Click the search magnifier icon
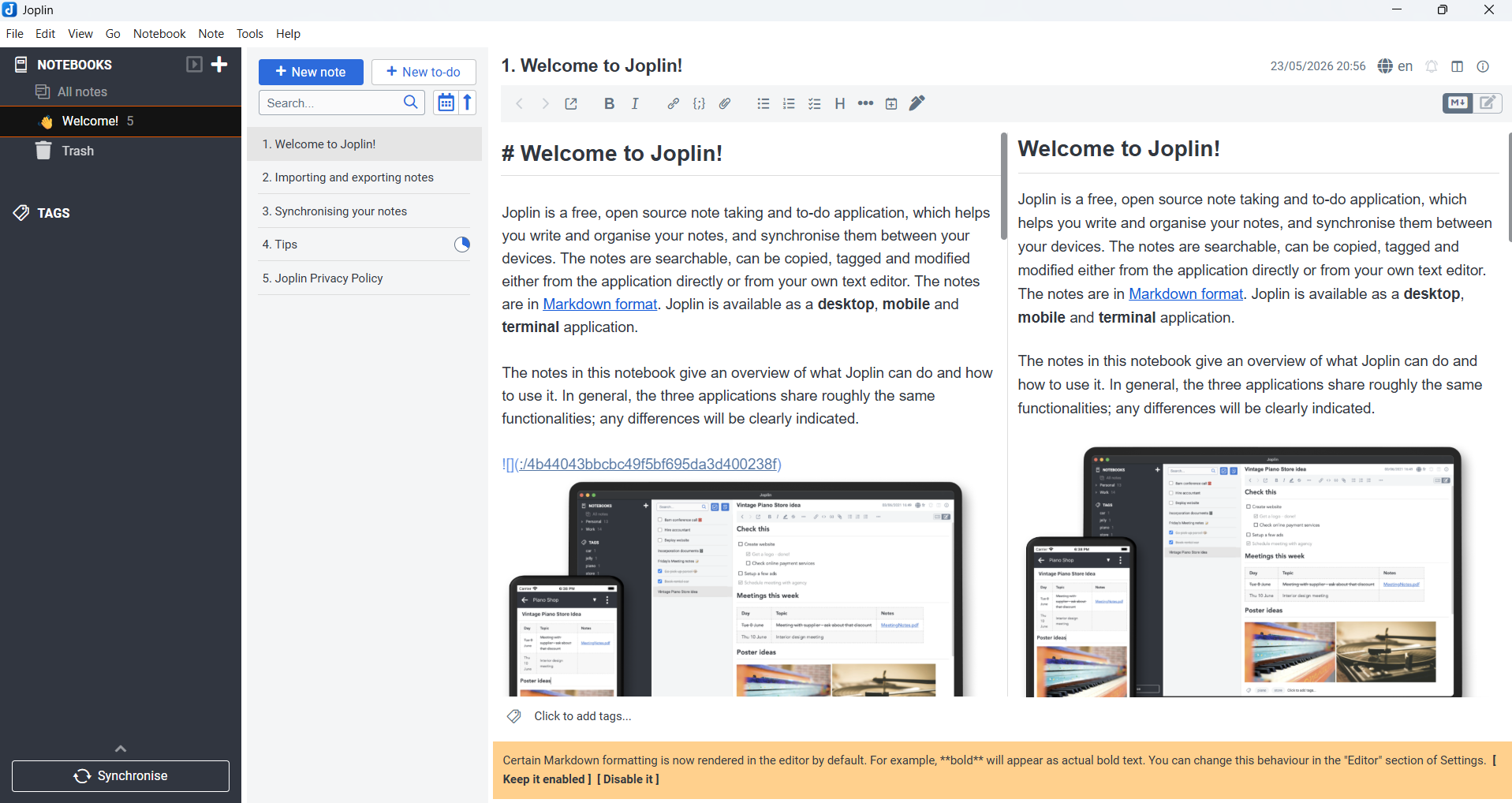Screen dimensions: 1512x803 pyautogui.click(x=411, y=103)
